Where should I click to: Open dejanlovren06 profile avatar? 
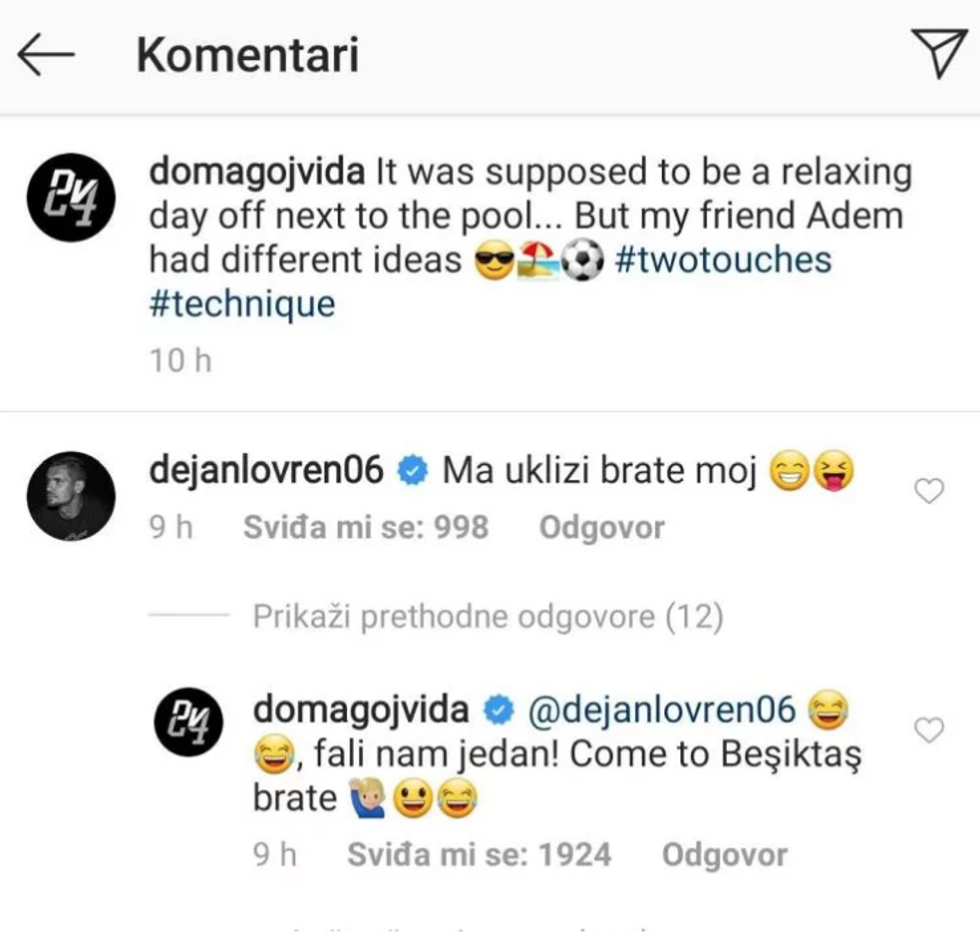point(71,496)
